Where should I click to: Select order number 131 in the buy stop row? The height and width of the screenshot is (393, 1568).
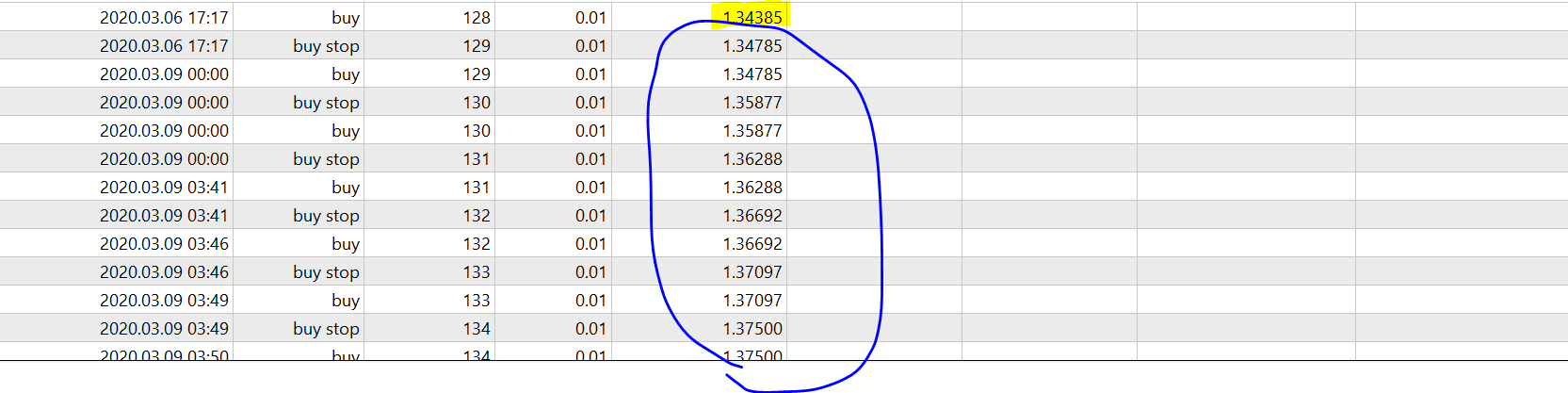477,158
